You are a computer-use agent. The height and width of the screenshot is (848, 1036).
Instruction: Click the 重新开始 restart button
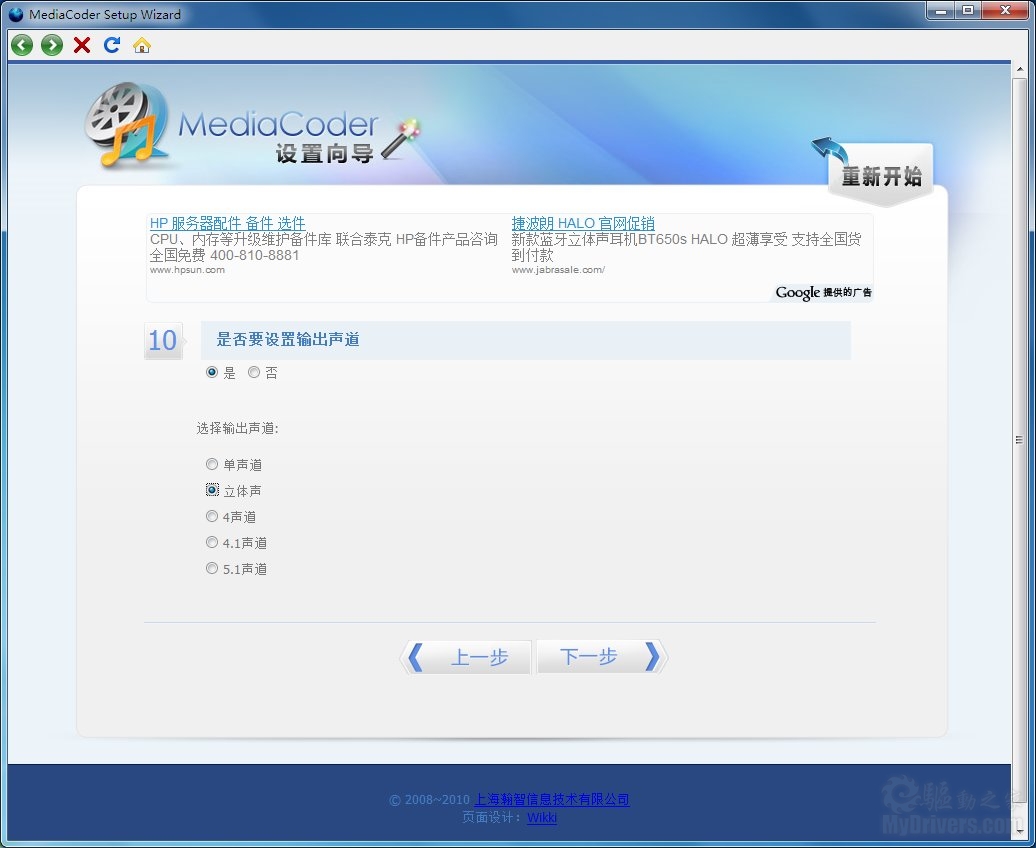[880, 175]
